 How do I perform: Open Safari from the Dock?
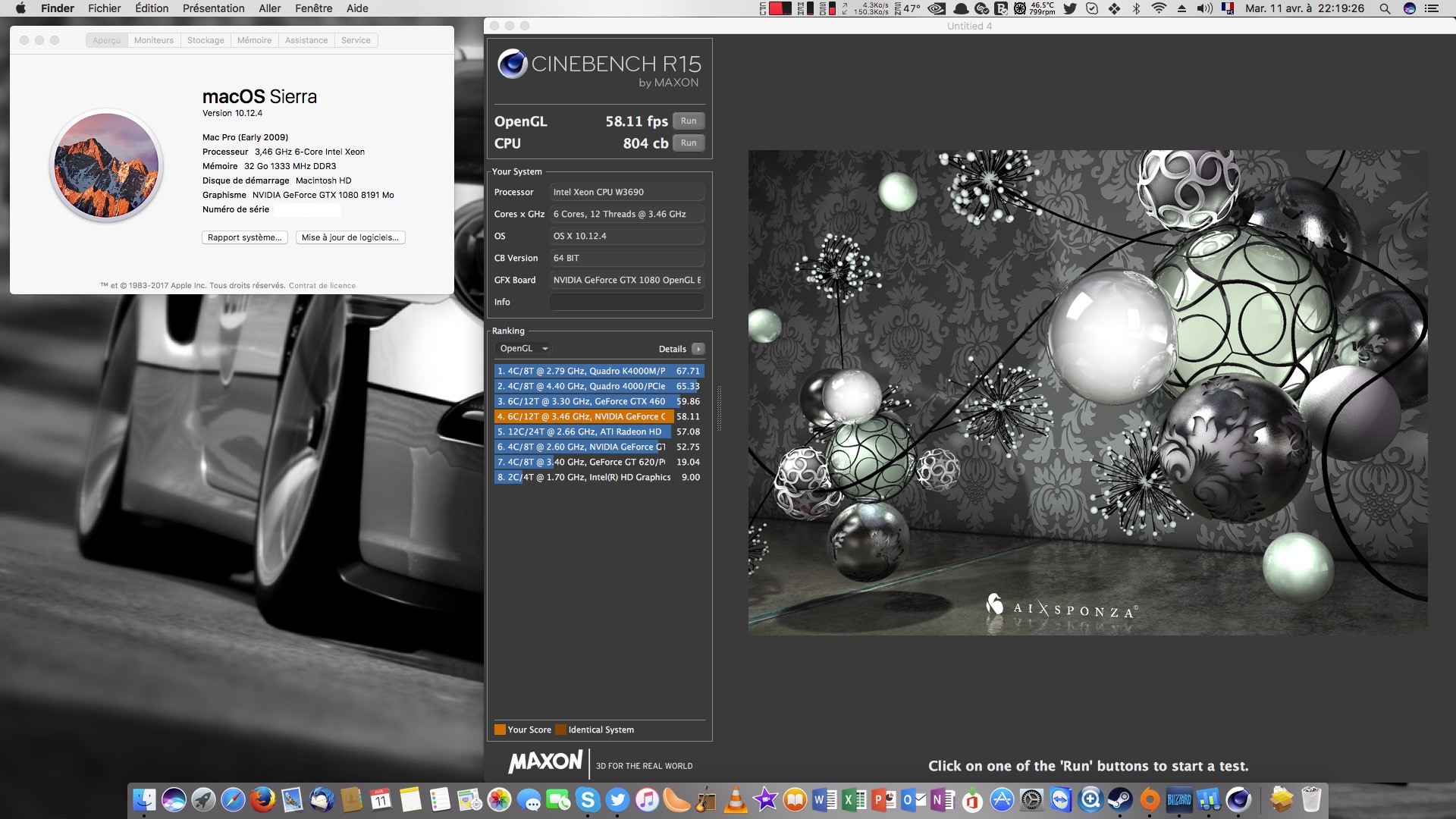coord(233,799)
